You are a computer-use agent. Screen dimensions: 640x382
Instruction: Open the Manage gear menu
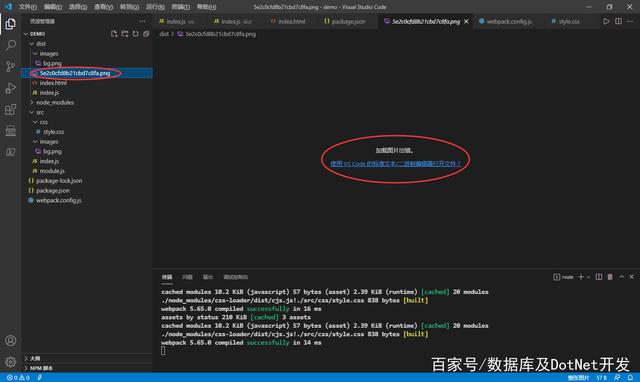click(x=11, y=362)
